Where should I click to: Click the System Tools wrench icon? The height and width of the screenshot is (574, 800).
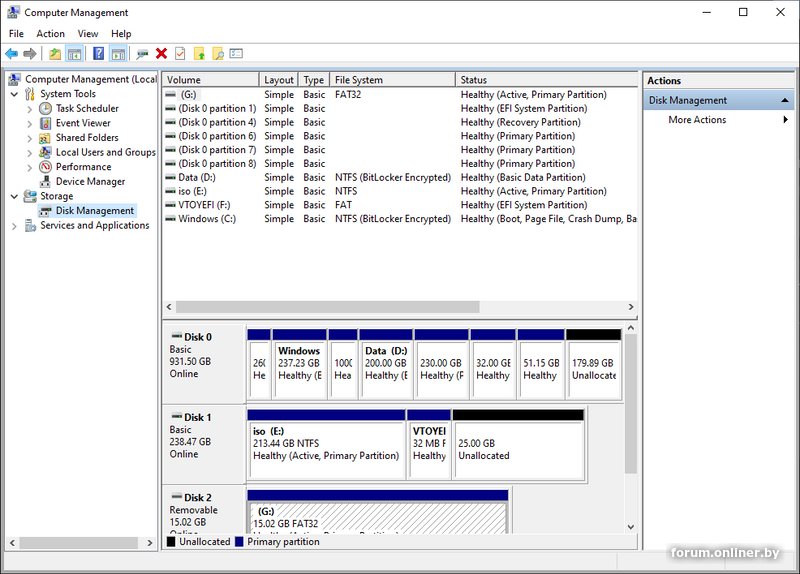[x=30, y=93]
